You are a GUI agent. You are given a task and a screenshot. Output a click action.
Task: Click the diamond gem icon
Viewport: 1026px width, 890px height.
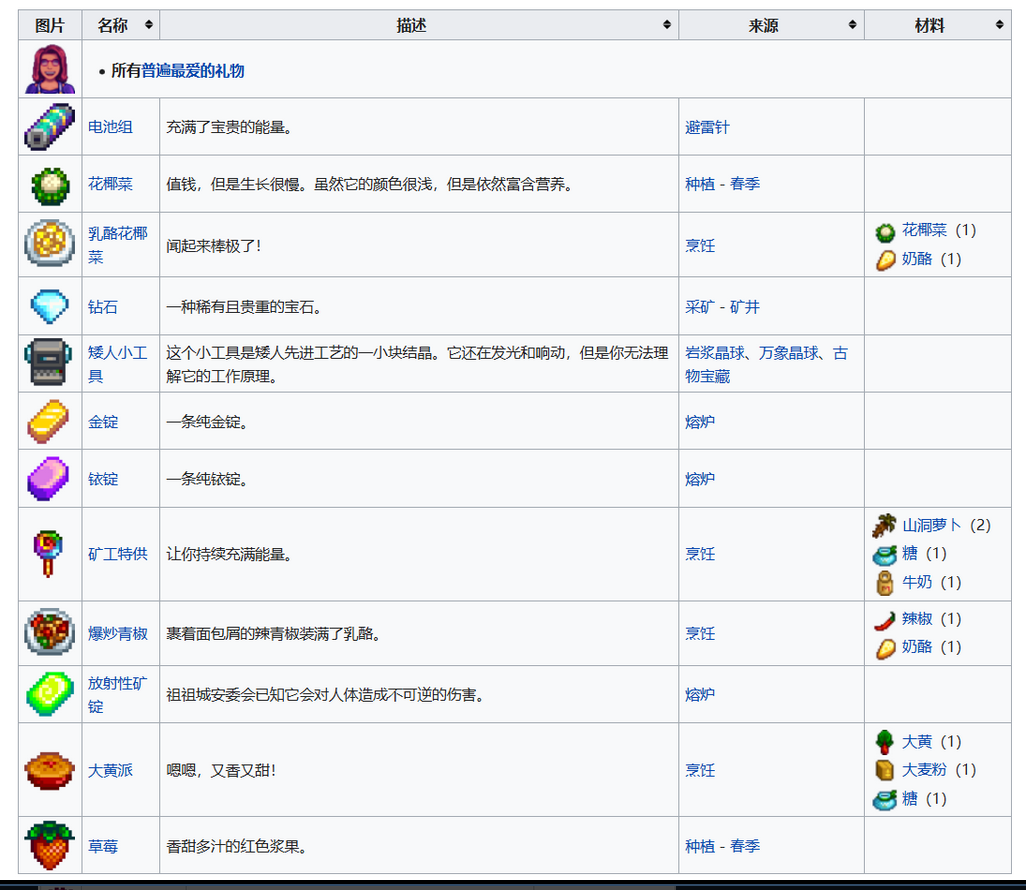[50, 306]
